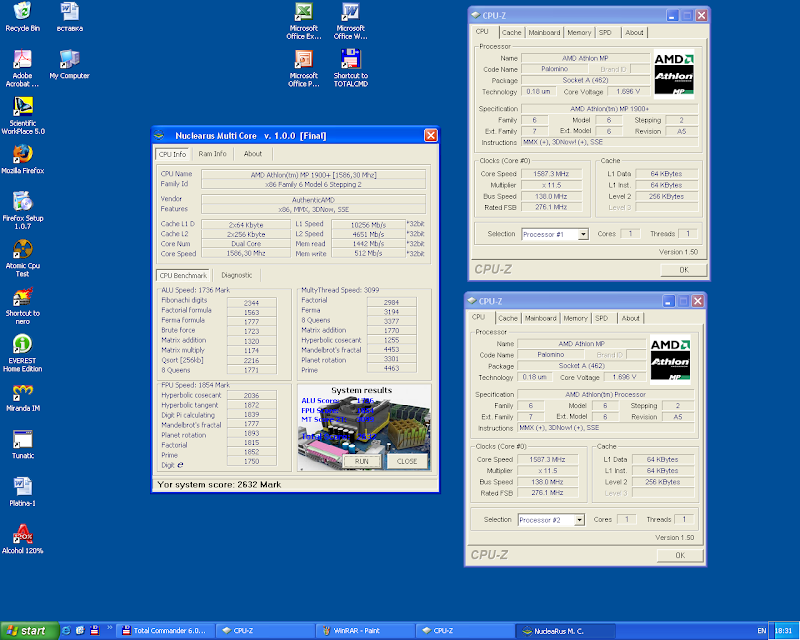This screenshot has width=800, height=640.
Task: Launch Tunatic desktop icon
Action: tap(22, 445)
